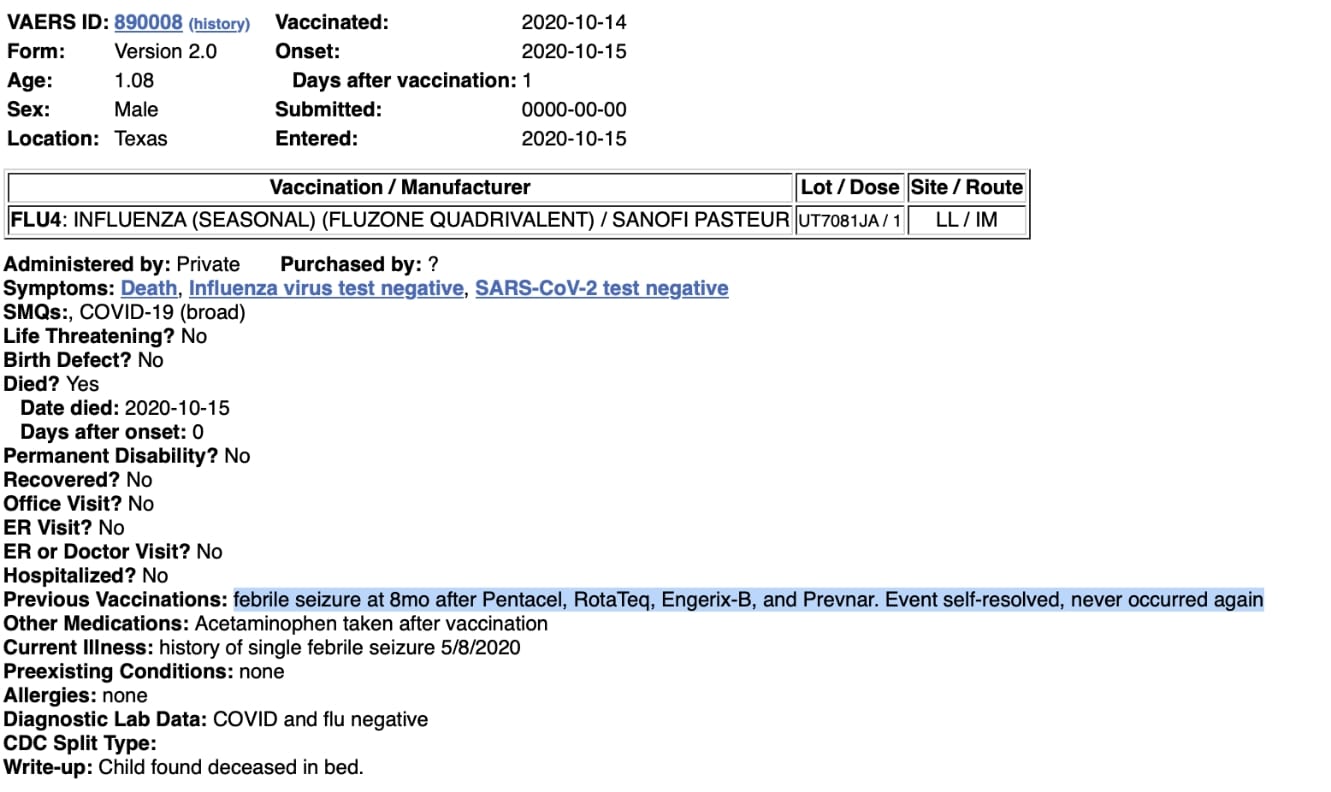The image size is (1331, 792).
Task: Open the (history) link
Action: pyautogui.click(x=219, y=23)
